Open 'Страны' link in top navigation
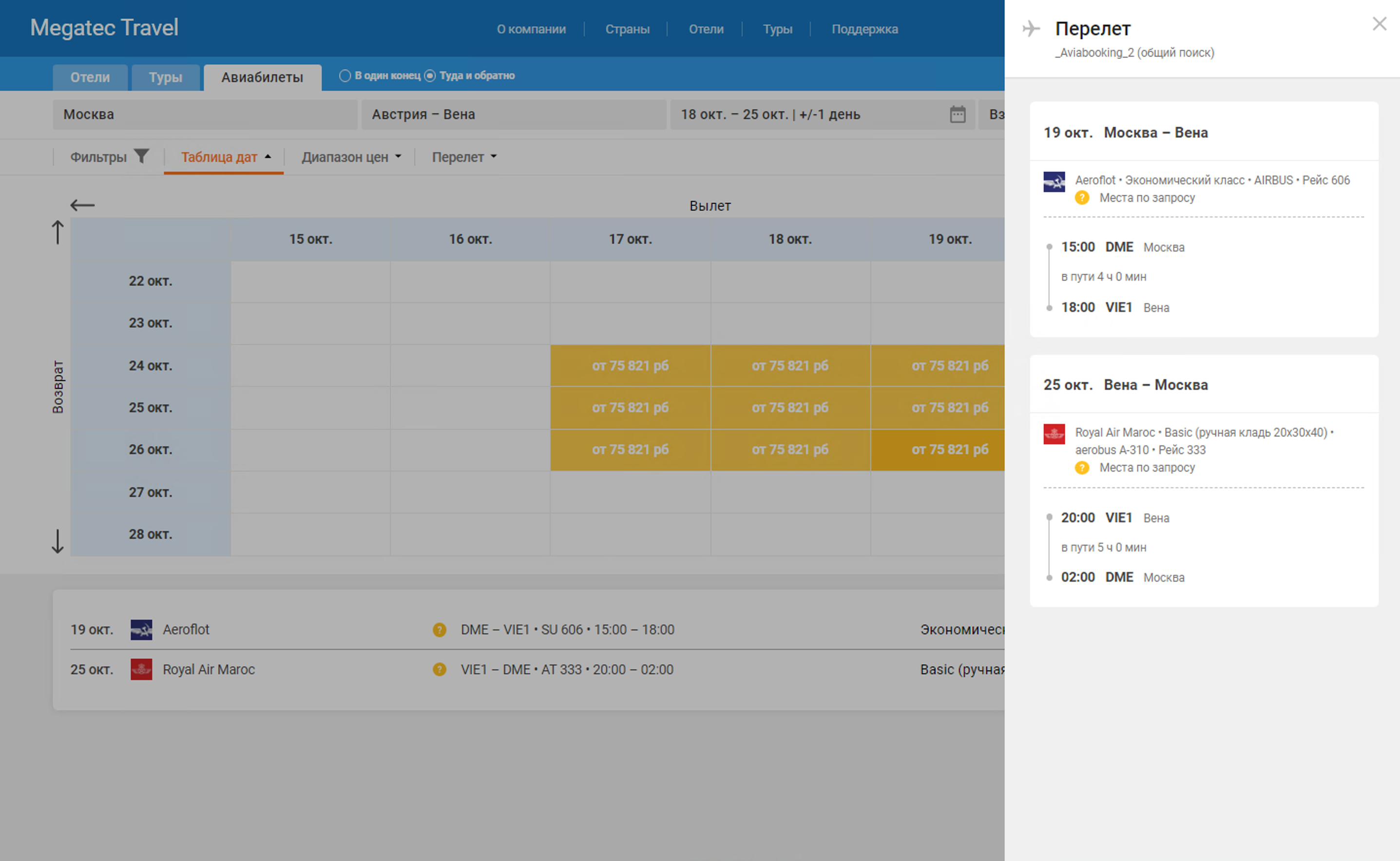 click(x=627, y=29)
